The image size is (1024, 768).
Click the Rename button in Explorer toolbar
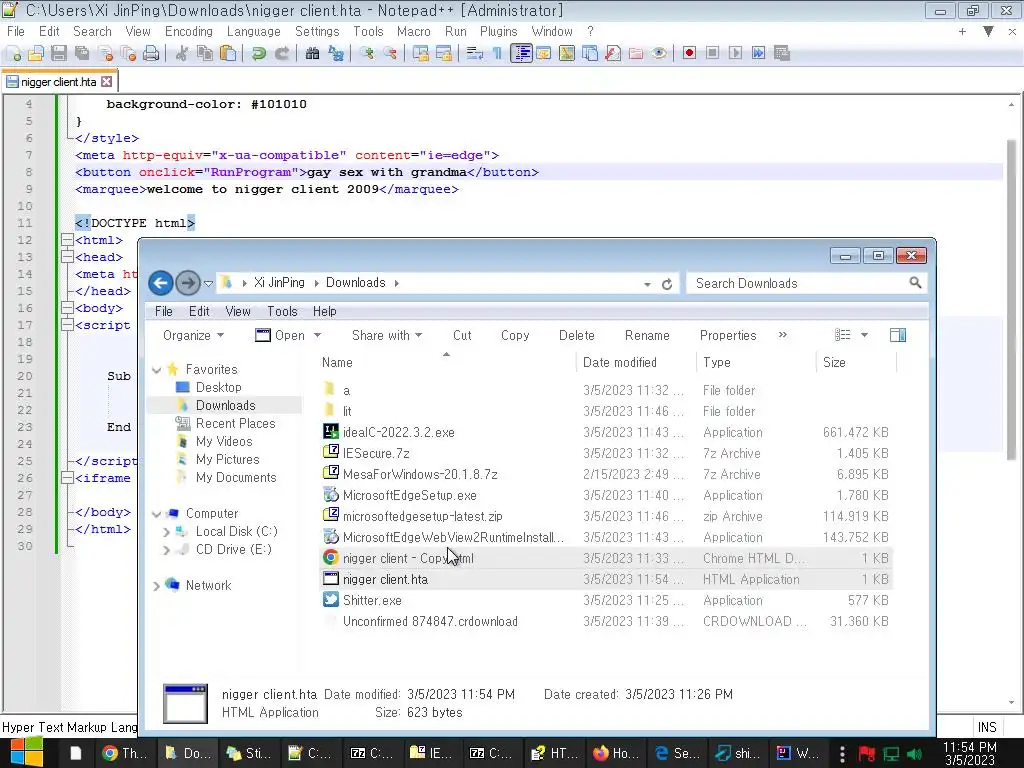(647, 336)
